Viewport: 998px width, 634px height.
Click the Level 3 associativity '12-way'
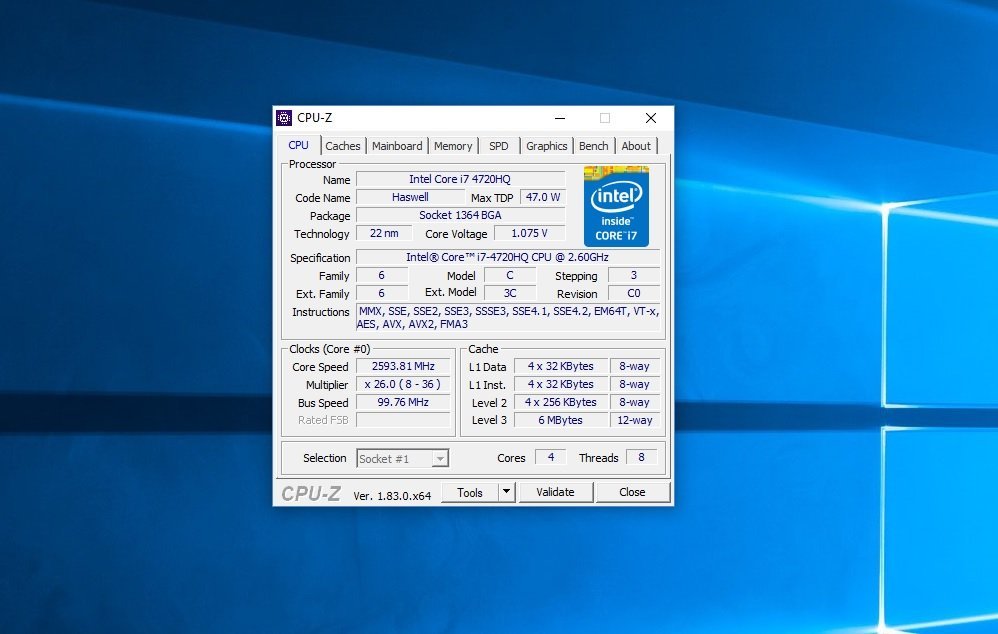coord(635,419)
